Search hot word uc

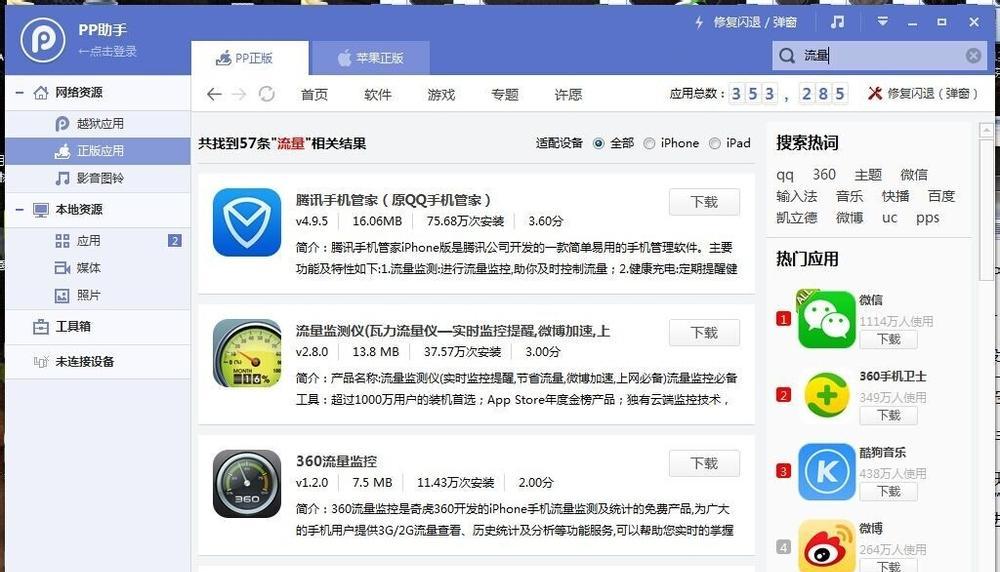tap(890, 218)
